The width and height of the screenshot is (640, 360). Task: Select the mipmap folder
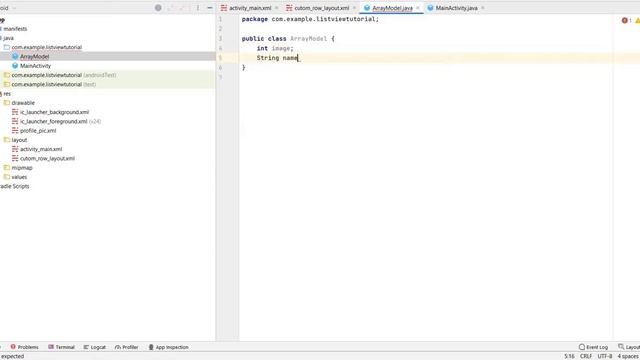22,168
